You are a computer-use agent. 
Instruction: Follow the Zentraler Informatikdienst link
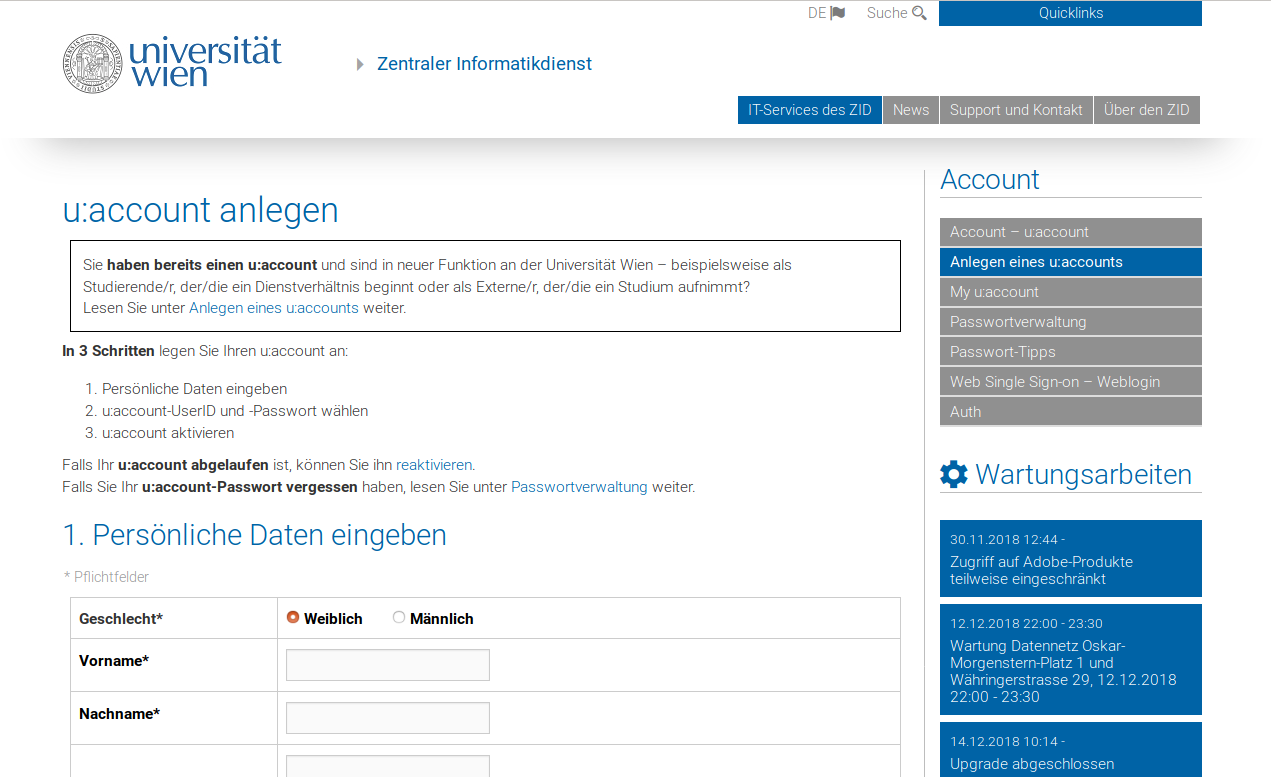tap(484, 64)
